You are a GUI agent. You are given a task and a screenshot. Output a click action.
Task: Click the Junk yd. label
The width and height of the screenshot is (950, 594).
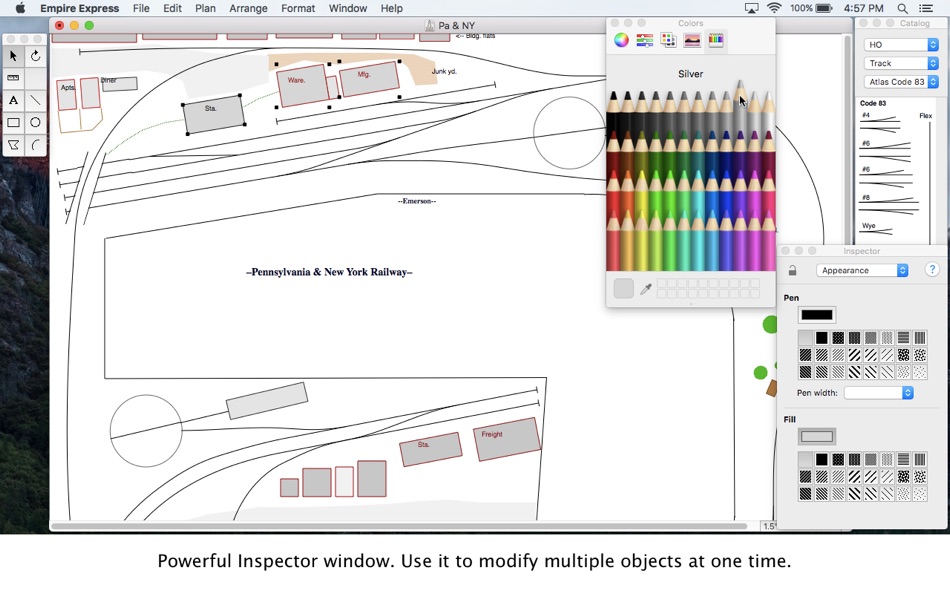(444, 72)
